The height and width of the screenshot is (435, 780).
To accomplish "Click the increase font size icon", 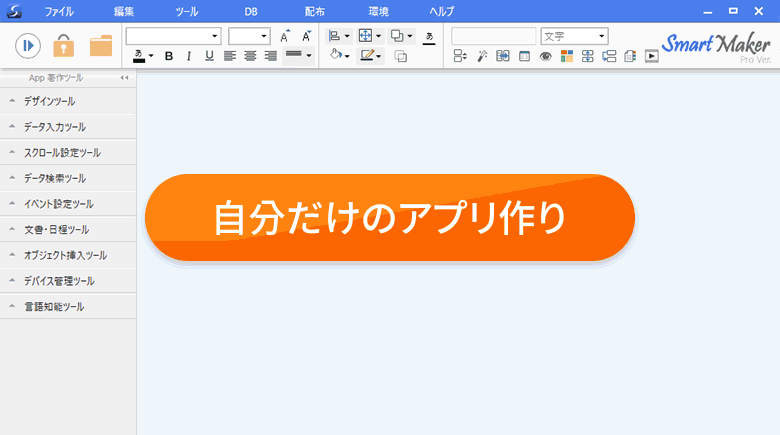I will tap(285, 36).
